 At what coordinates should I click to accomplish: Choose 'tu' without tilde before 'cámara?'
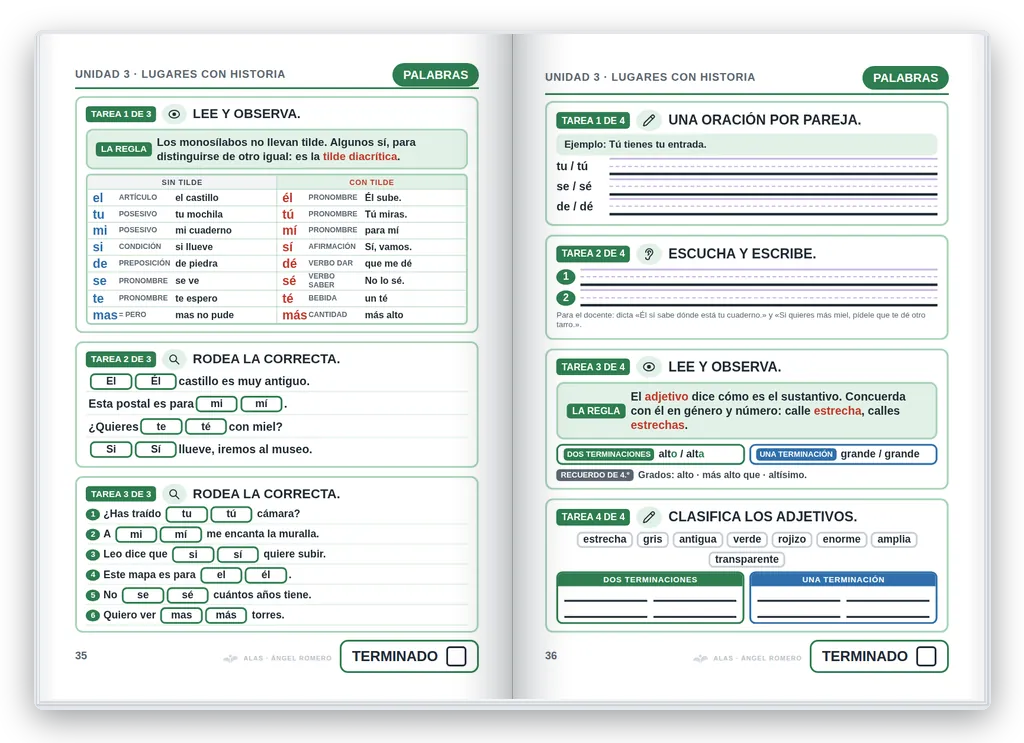point(187,514)
